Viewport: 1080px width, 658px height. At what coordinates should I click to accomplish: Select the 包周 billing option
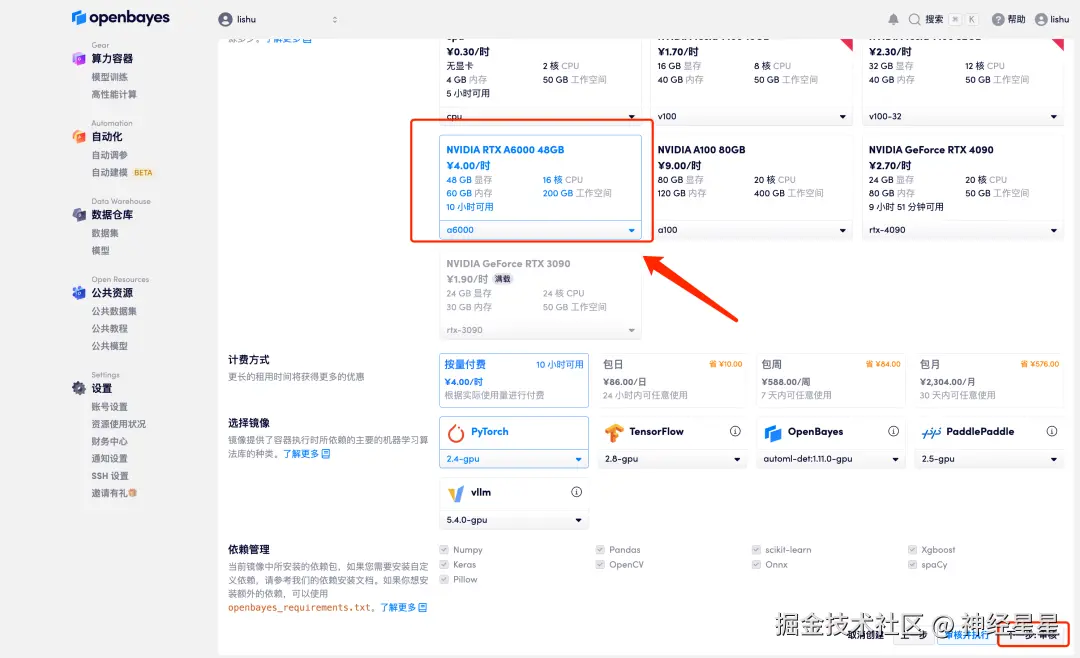tap(831, 380)
